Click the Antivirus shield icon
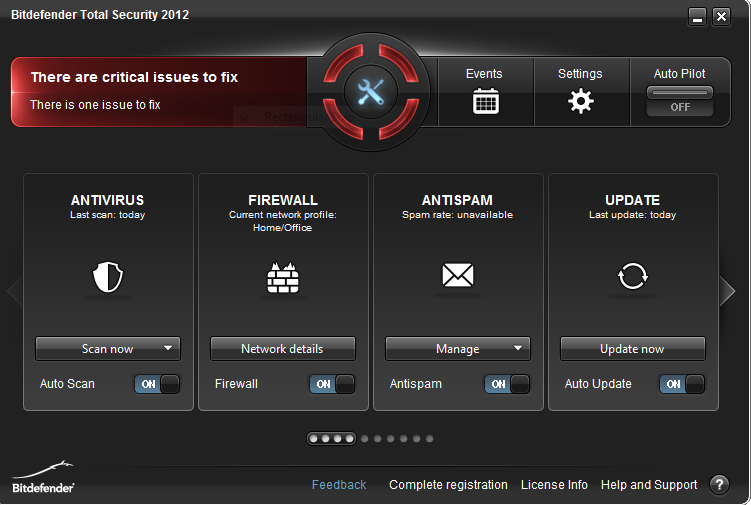This screenshot has height=505, width=751. (108, 277)
